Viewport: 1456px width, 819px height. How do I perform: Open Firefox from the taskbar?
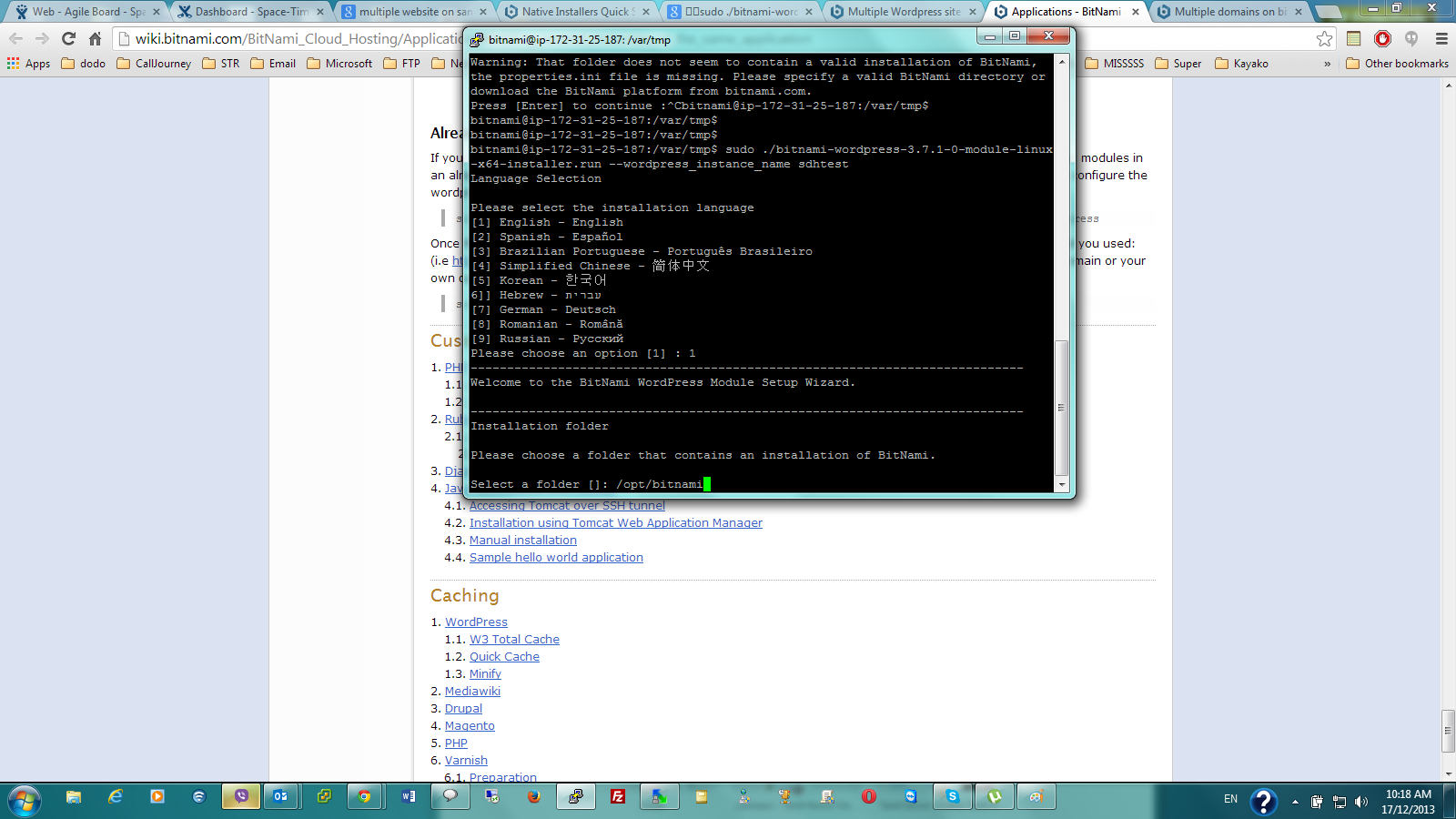click(x=534, y=797)
